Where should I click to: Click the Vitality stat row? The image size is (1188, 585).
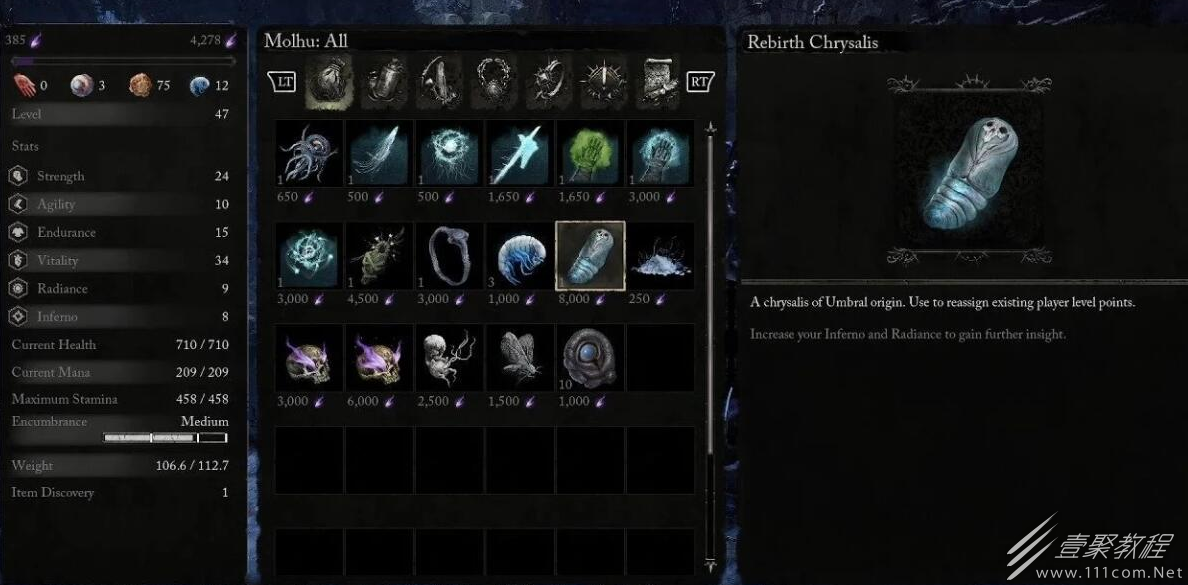[x=120, y=260]
